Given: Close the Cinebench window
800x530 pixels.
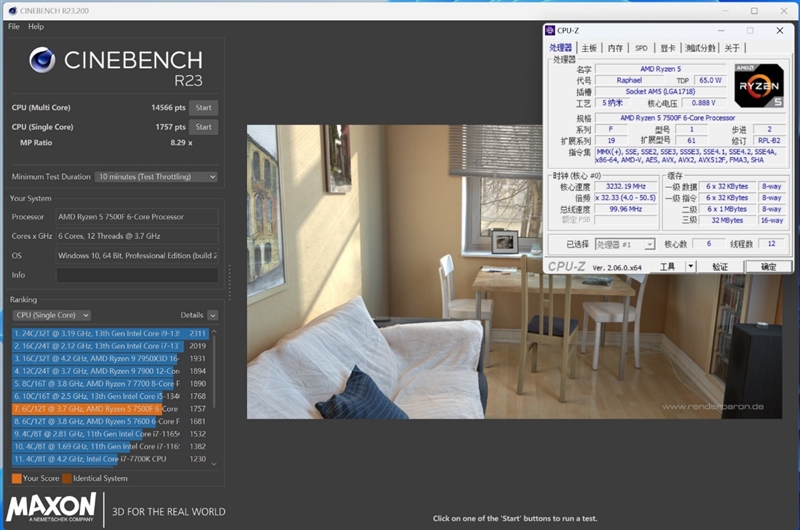Looking at the screenshot, I should click(784, 11).
